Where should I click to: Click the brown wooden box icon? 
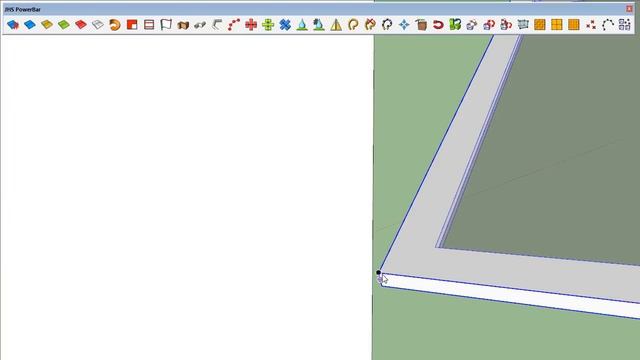pyautogui.click(x=183, y=25)
